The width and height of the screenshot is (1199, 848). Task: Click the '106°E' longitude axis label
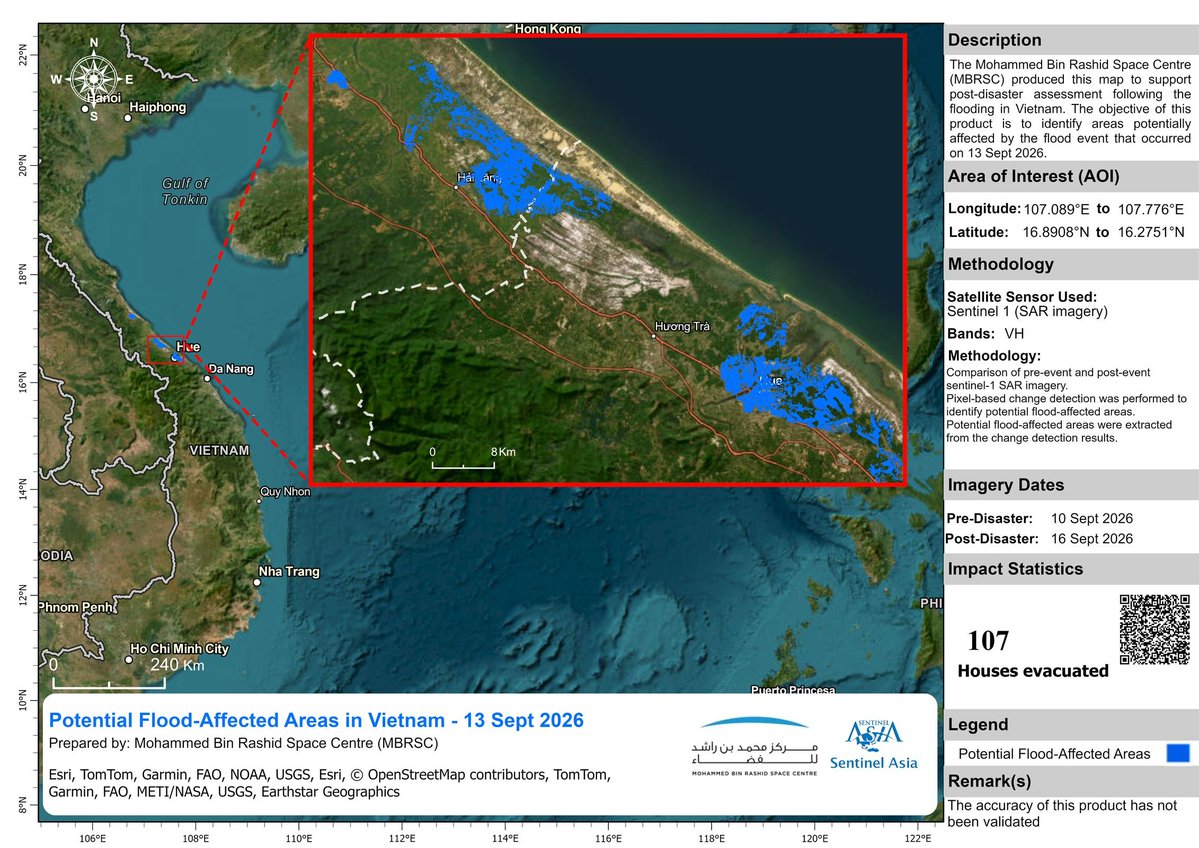click(93, 839)
